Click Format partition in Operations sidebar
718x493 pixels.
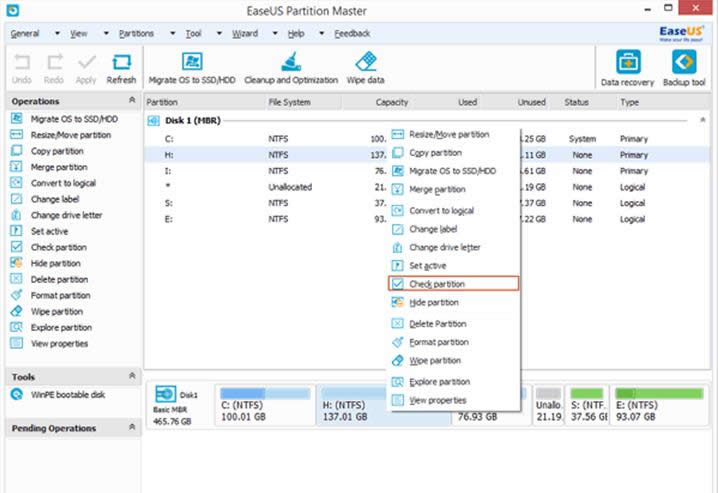(x=60, y=295)
